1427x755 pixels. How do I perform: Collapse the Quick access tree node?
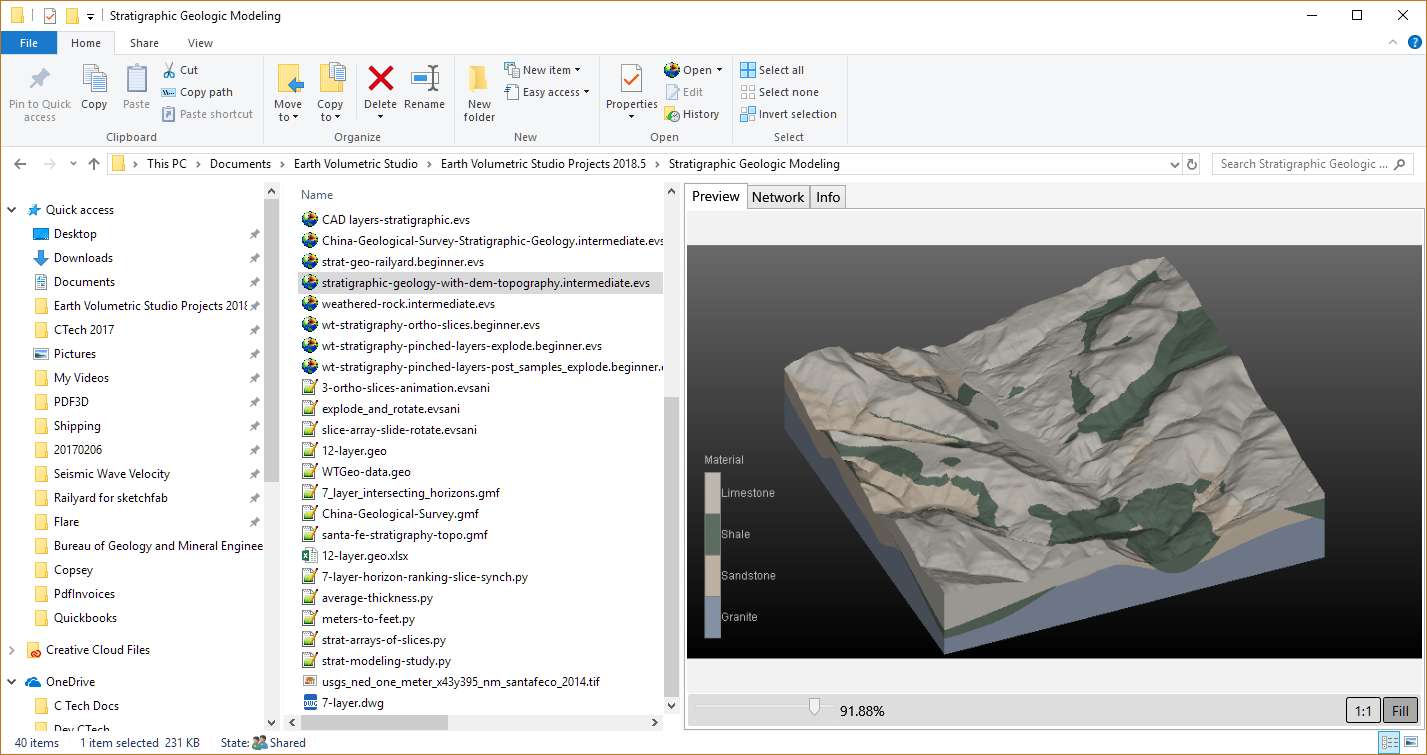(12, 210)
